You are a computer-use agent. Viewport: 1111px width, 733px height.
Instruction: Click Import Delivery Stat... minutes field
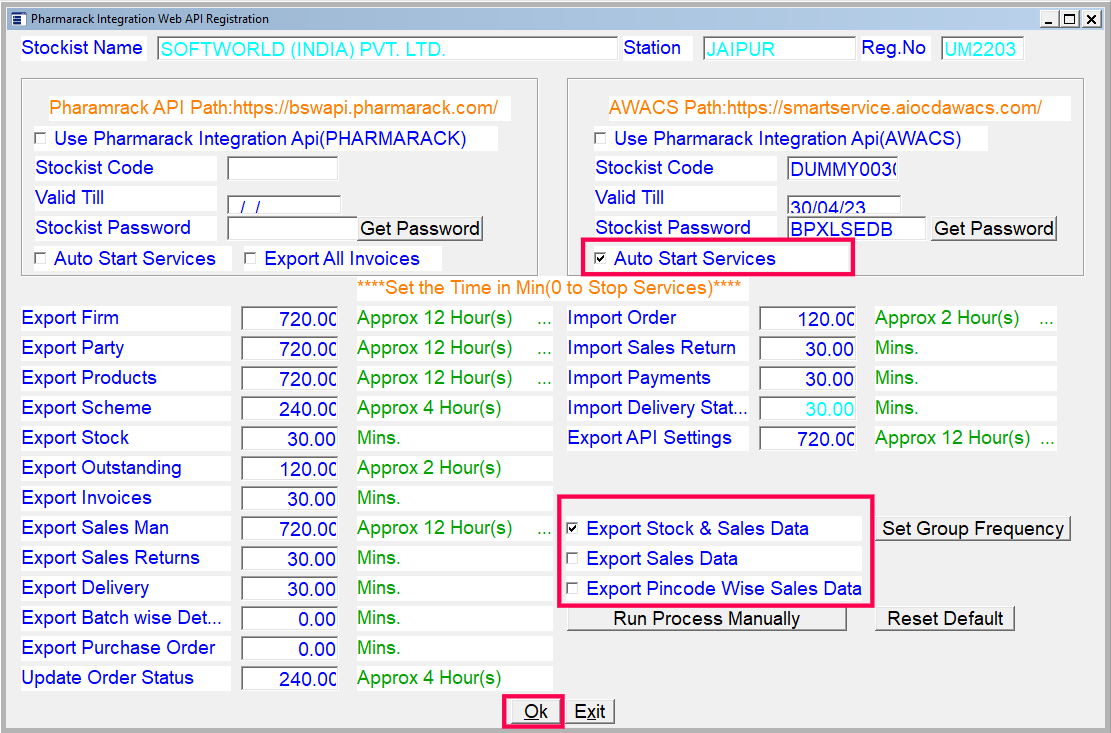[x=808, y=409]
